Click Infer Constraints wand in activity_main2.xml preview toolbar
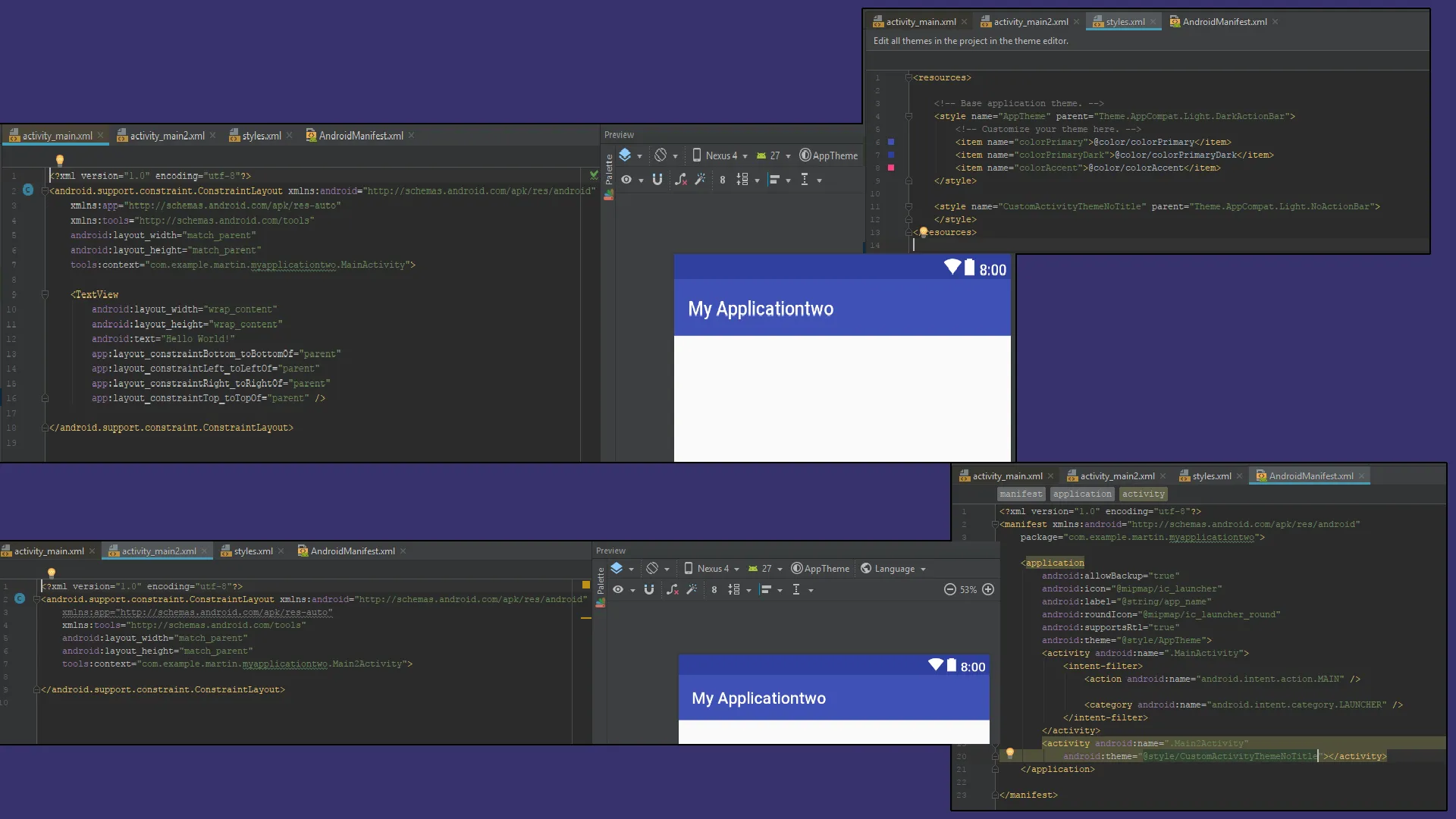The width and height of the screenshot is (1456, 819). [692, 589]
